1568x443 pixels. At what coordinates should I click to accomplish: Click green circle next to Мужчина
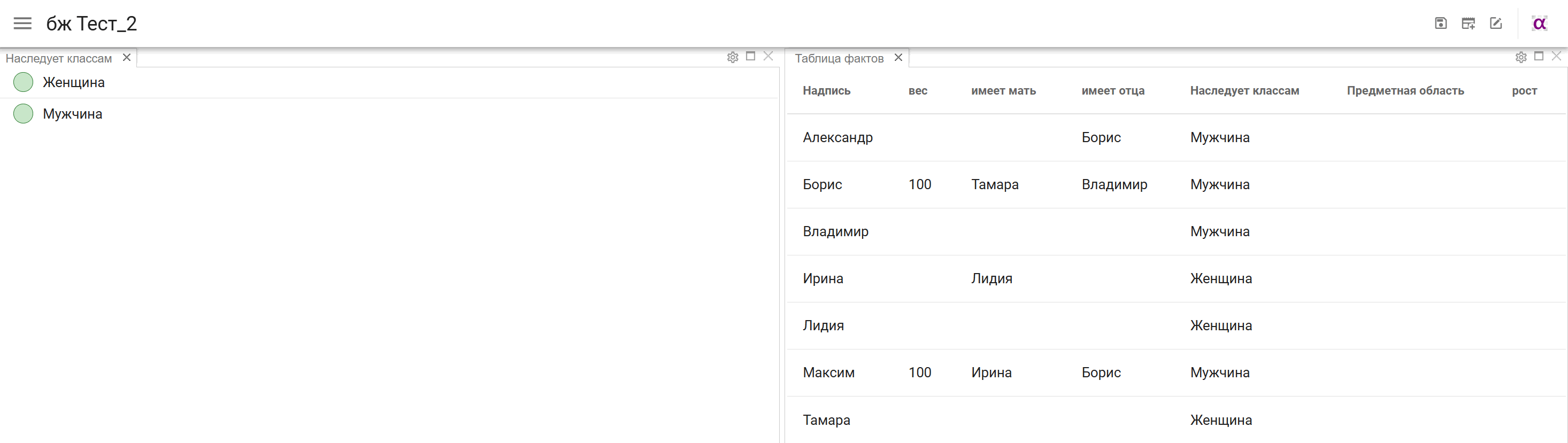pos(23,114)
